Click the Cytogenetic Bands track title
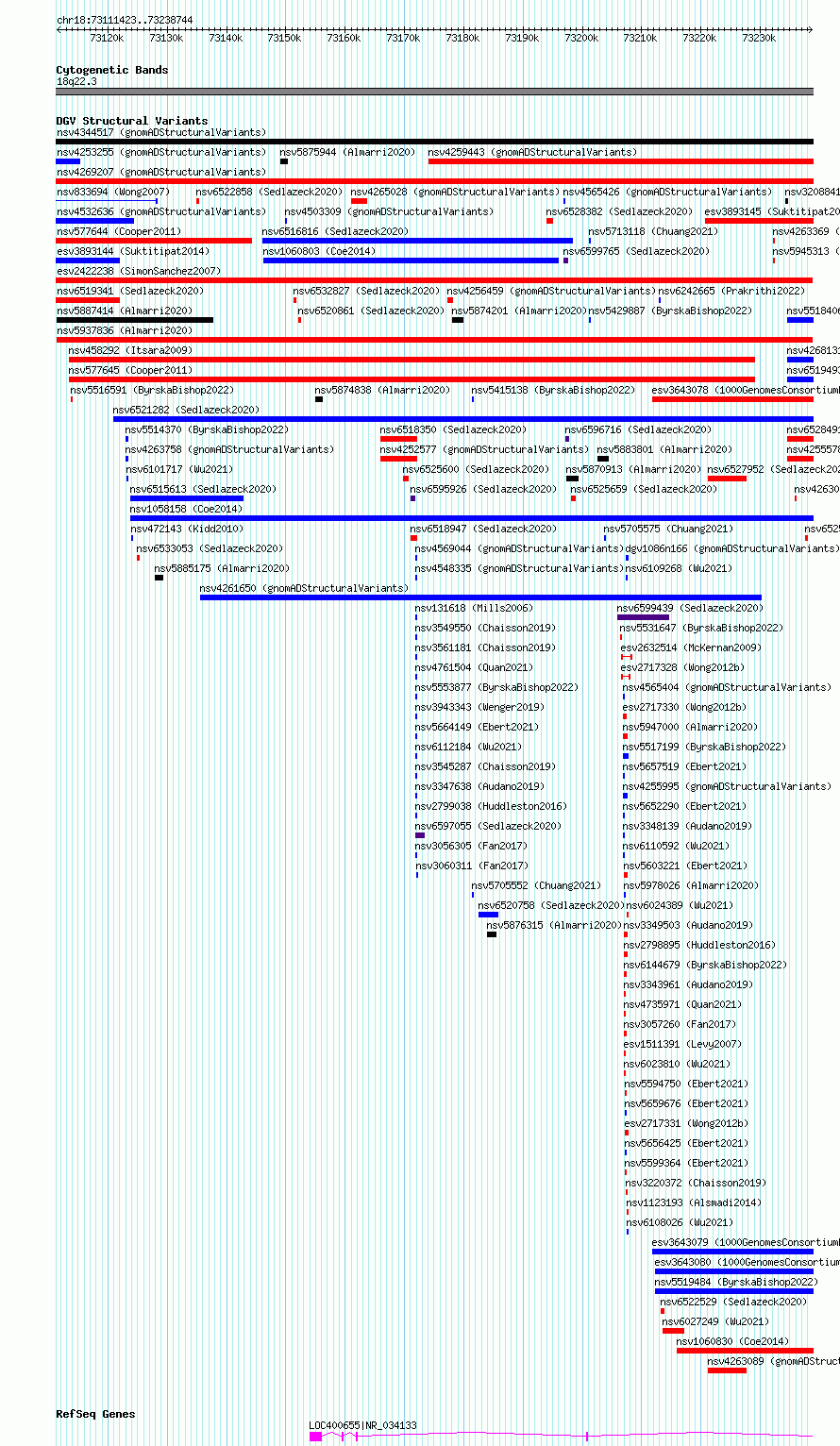This screenshot has width=840, height=1446. 112,70
